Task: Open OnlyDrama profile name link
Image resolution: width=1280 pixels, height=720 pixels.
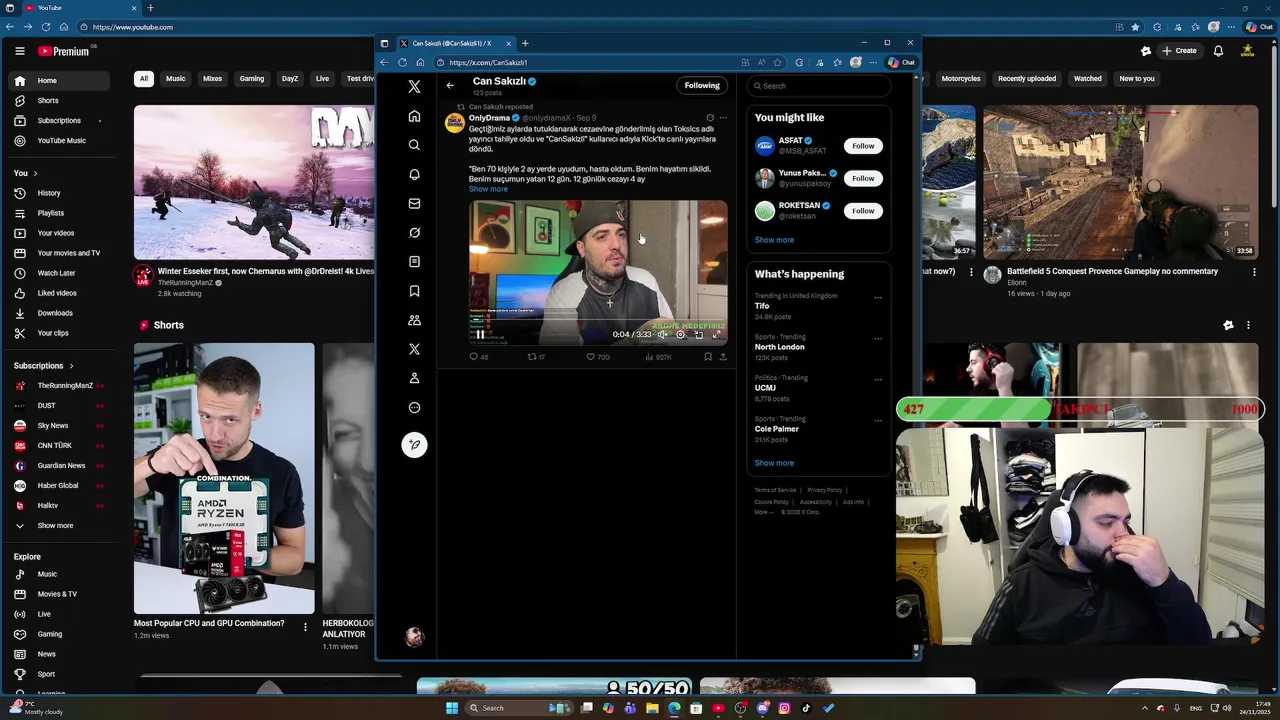Action: pos(489,118)
